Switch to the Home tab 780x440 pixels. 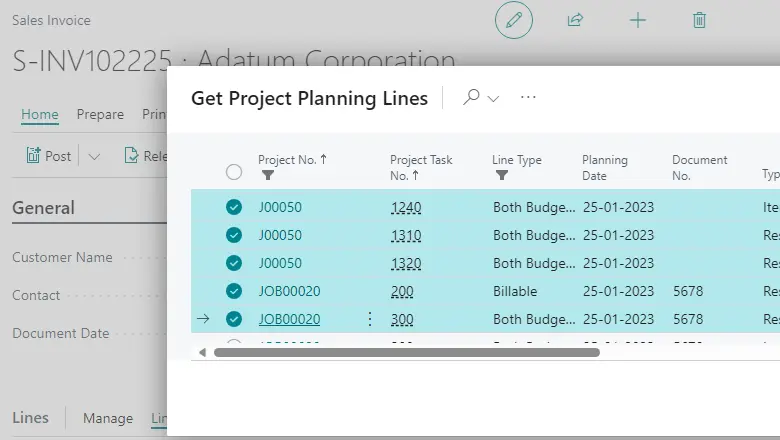point(40,115)
